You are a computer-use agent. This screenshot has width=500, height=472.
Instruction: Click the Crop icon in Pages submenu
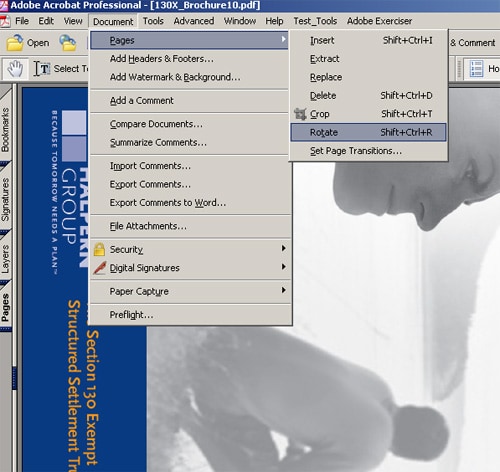point(300,114)
